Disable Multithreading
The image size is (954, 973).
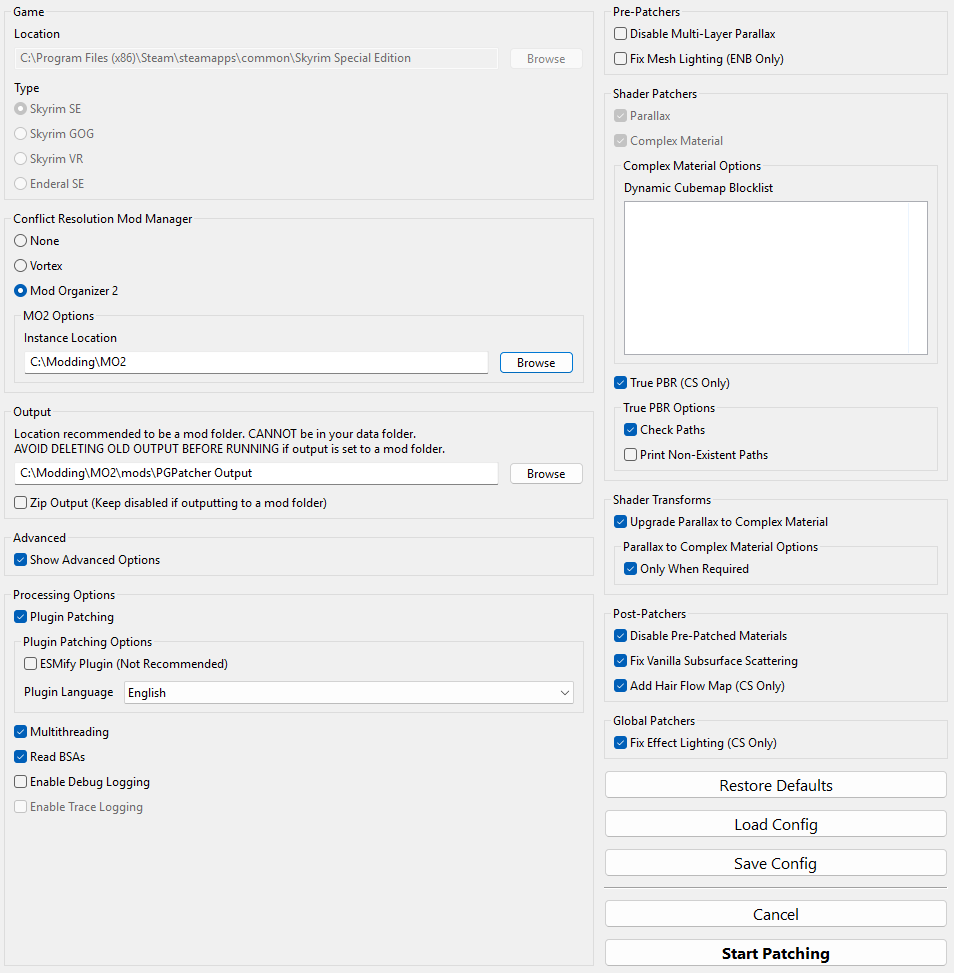[21, 731]
